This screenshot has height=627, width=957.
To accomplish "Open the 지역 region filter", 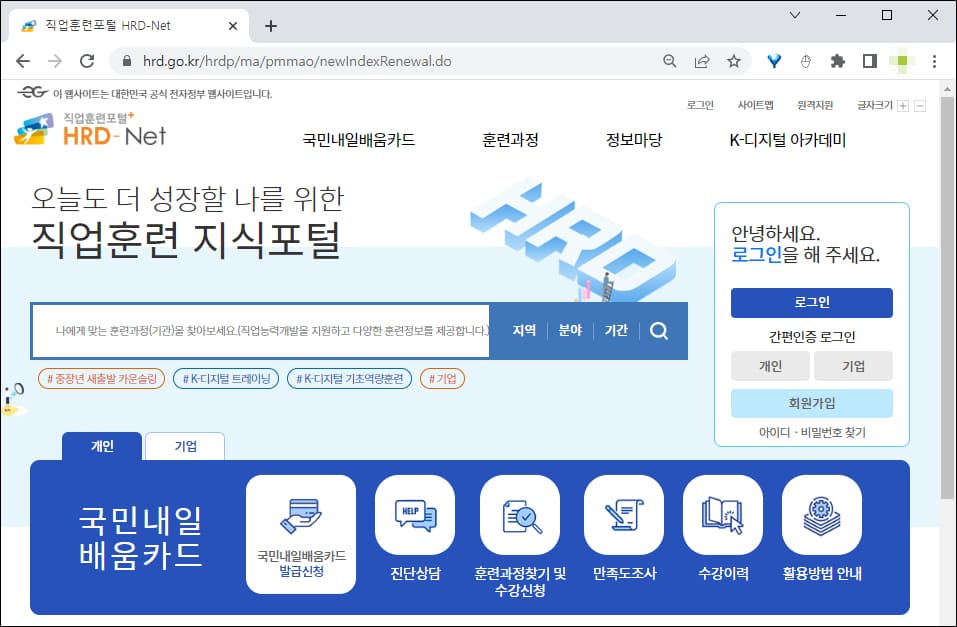I will tap(526, 331).
